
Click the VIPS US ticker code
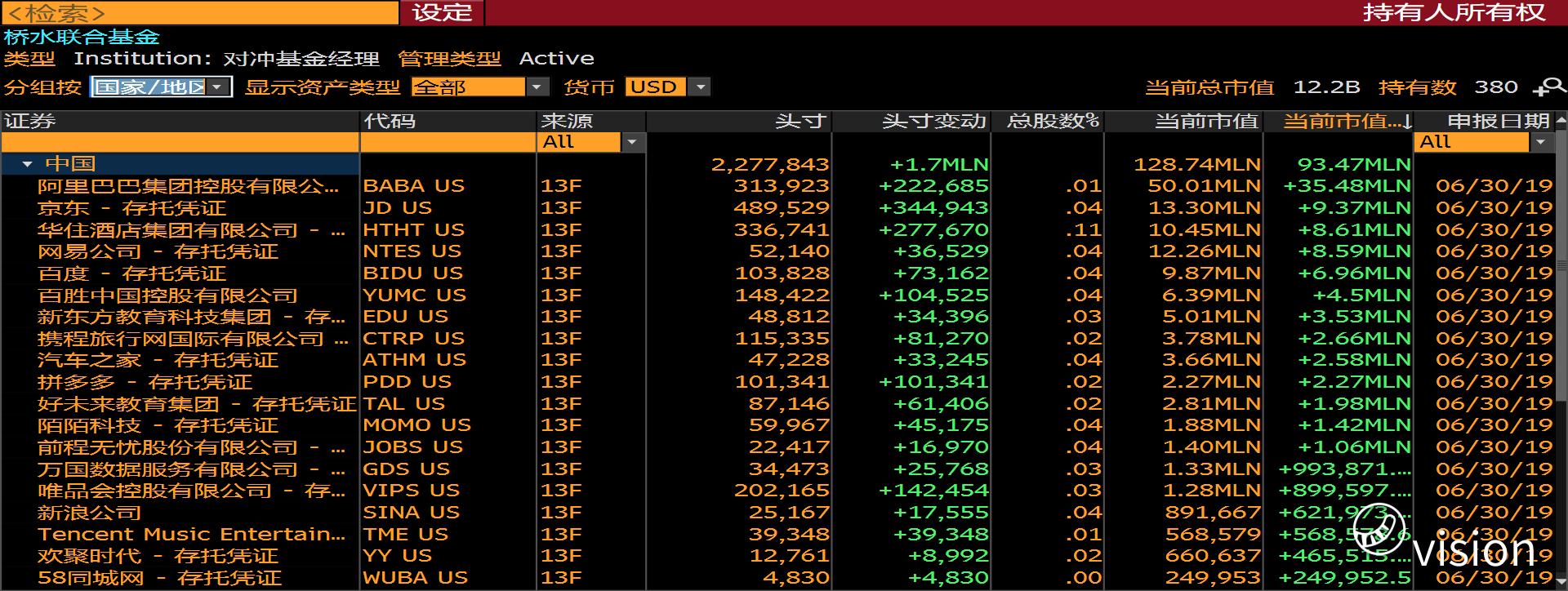pos(412,491)
